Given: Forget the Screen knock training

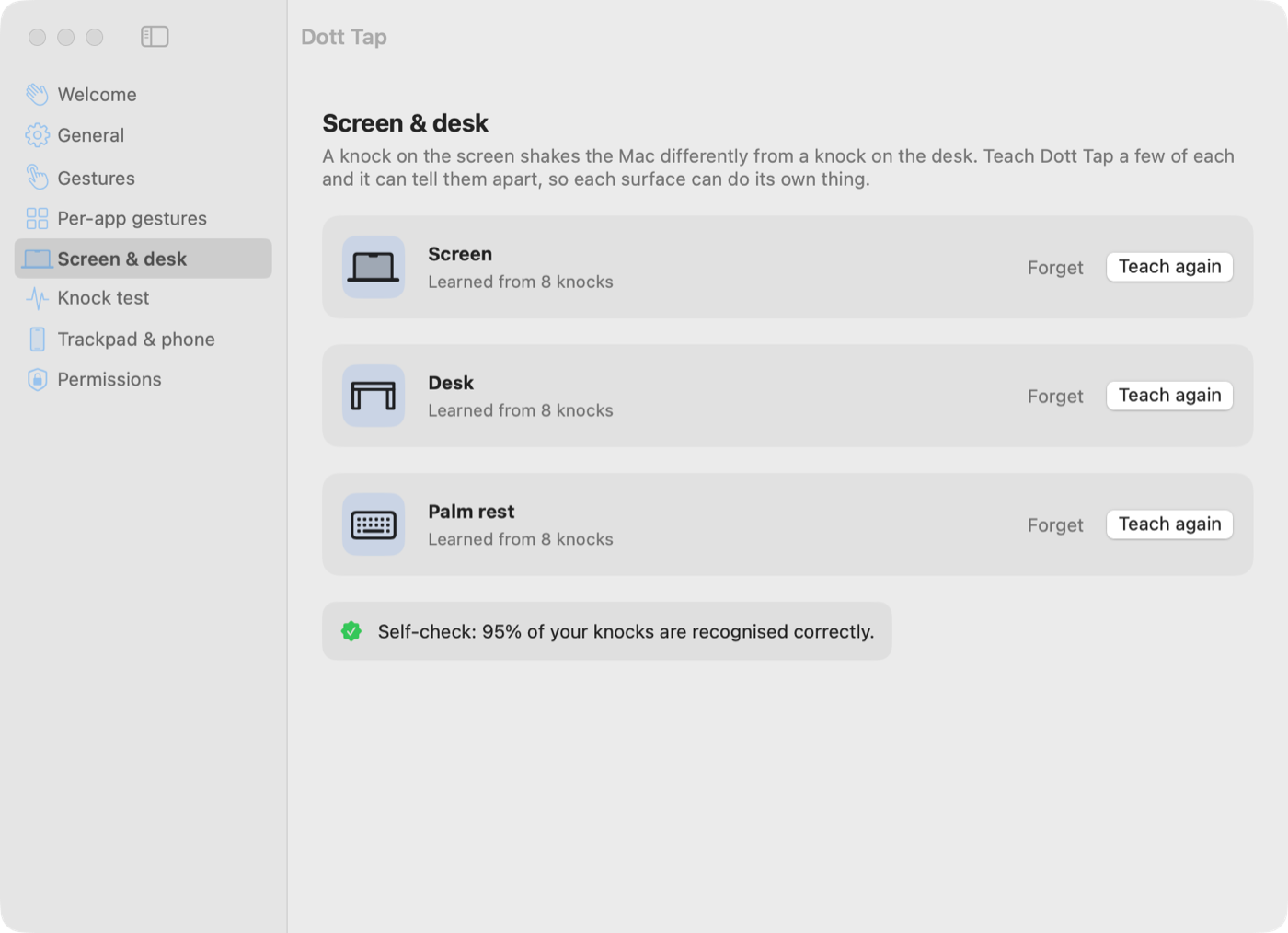Looking at the screenshot, I should [1055, 267].
